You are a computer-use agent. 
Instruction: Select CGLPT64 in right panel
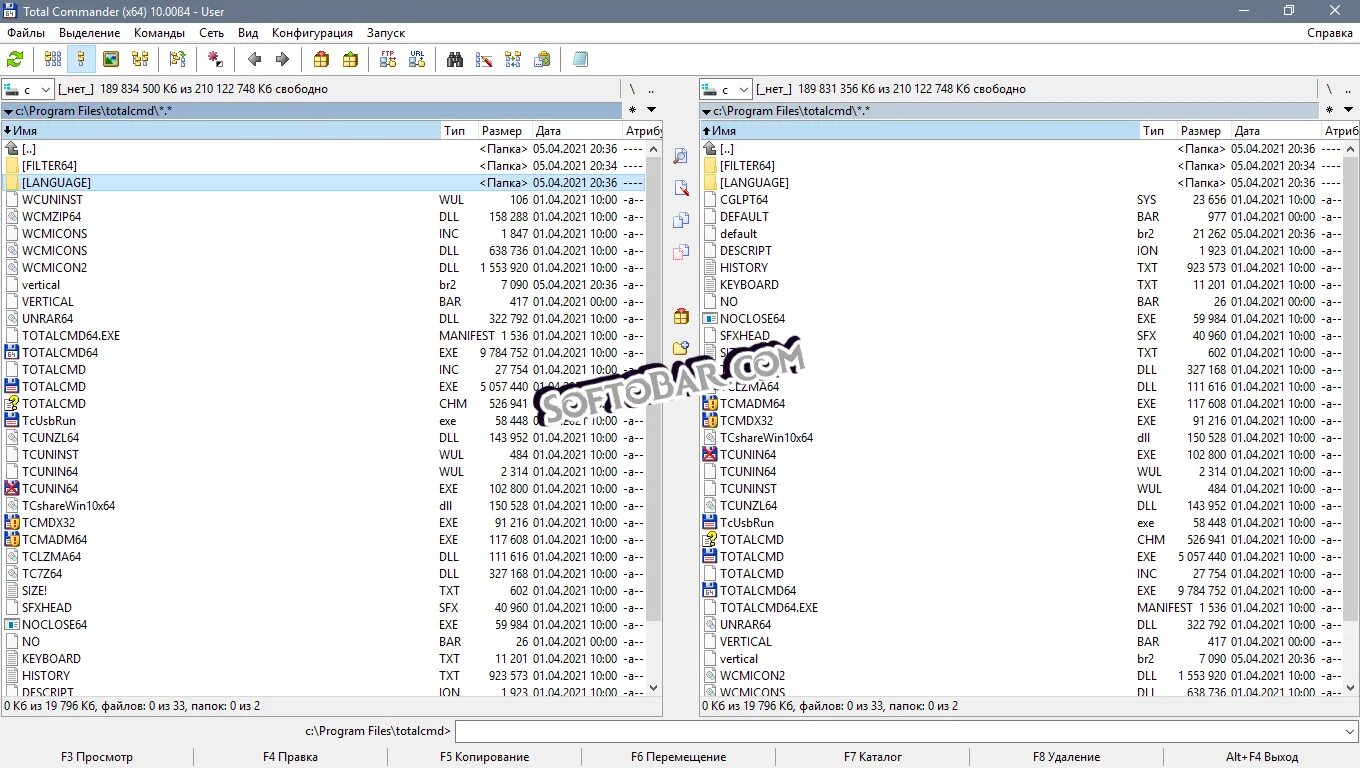pos(1021,200)
